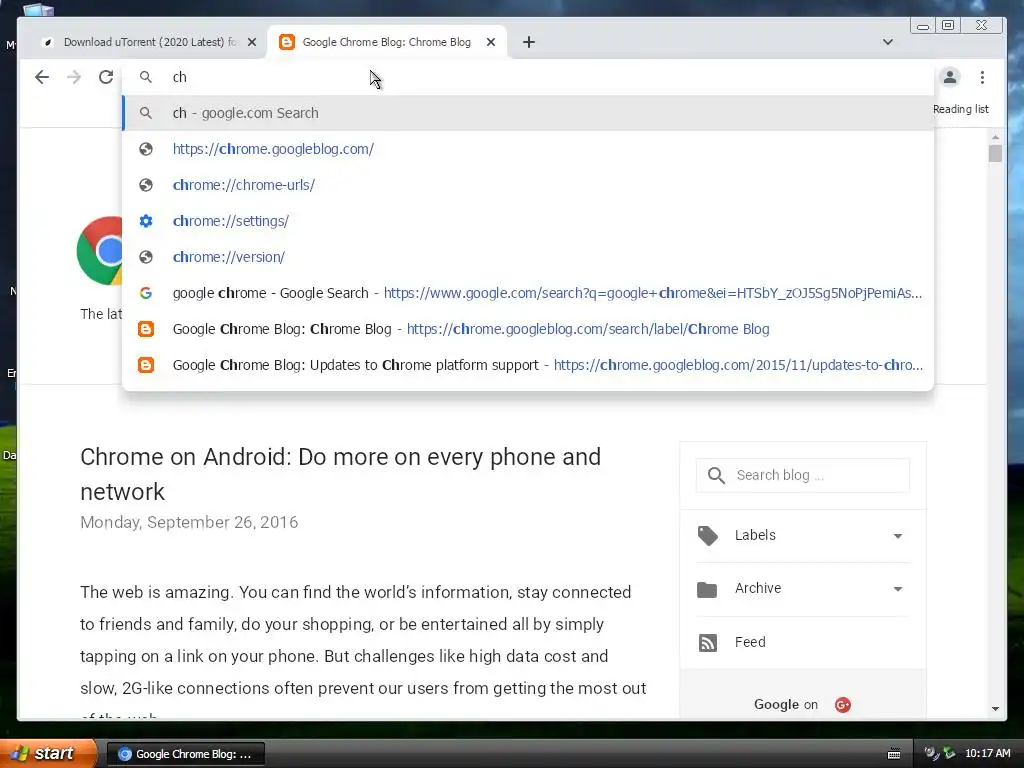Choose https://chrome.googleblog.com/ suggestion

[x=528, y=149]
